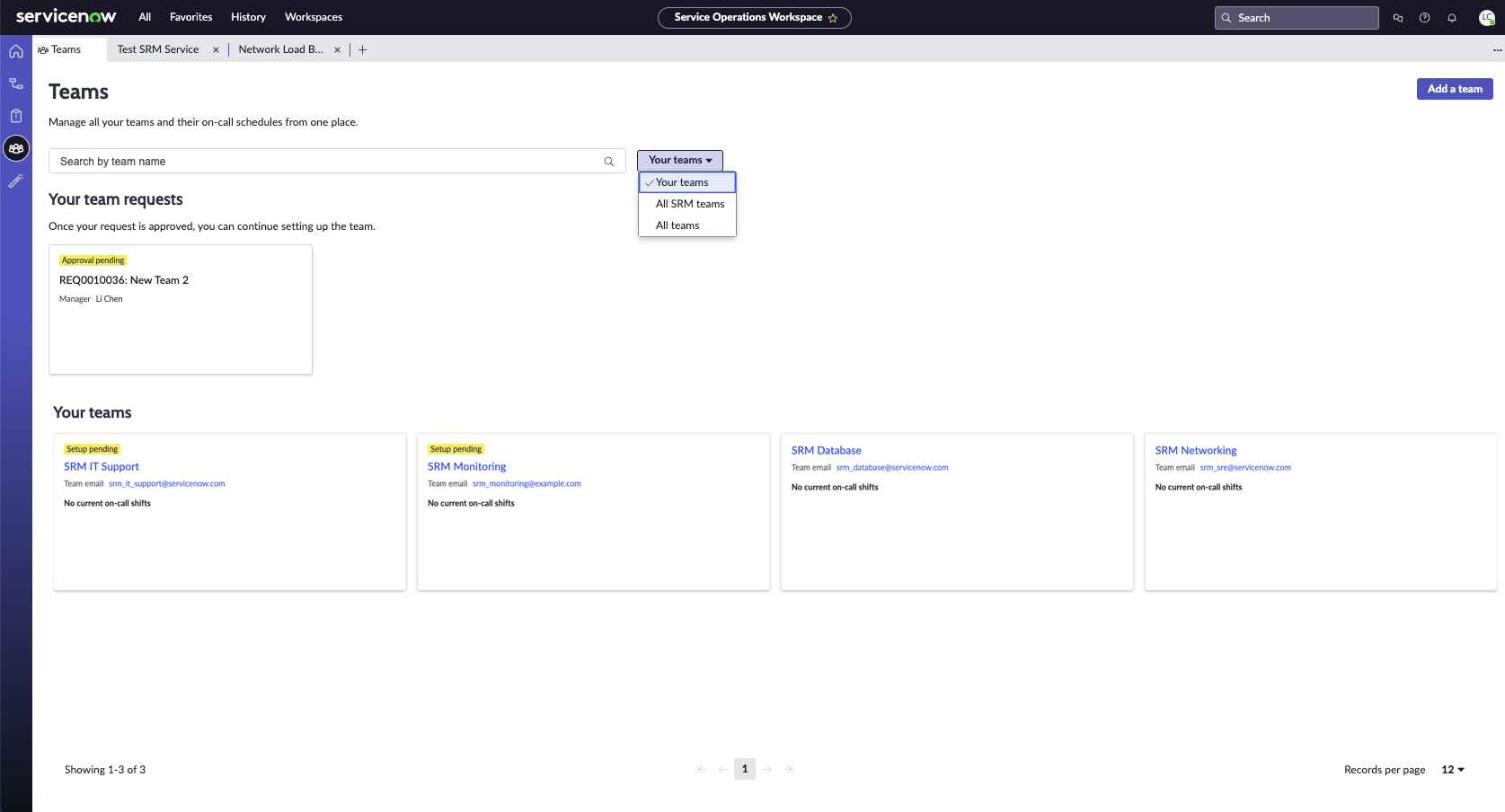This screenshot has height=812, width=1505.
Task: Go to previous page arrow
Action: coord(723,769)
